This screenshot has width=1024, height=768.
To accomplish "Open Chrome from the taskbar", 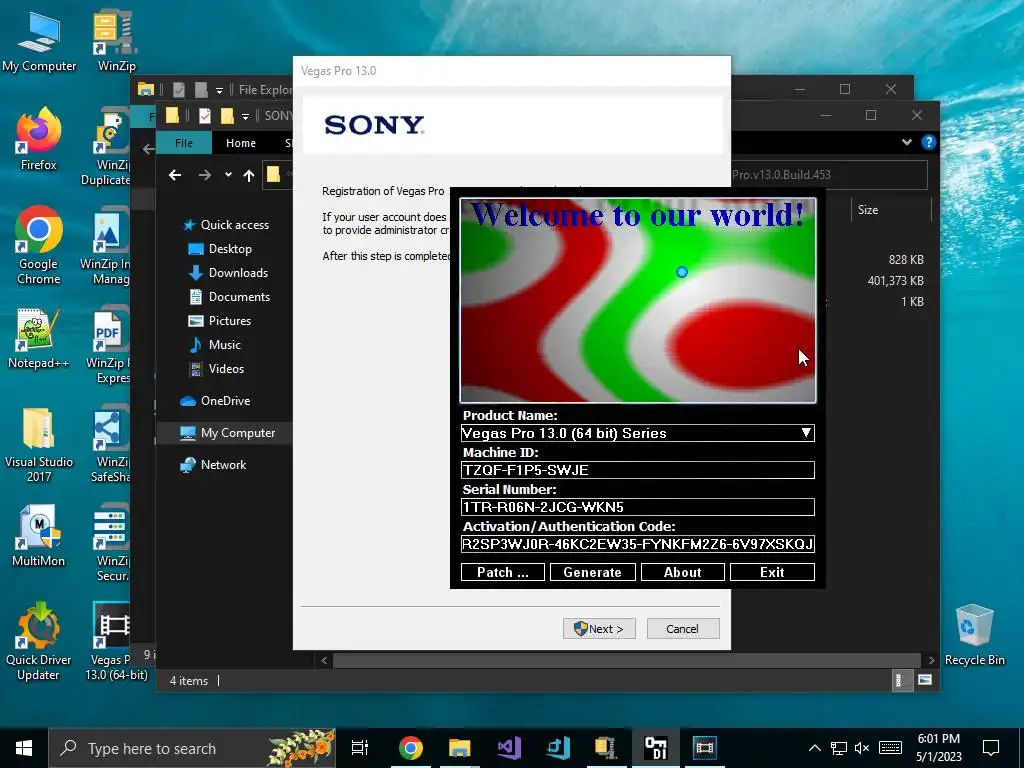I will click(x=411, y=748).
